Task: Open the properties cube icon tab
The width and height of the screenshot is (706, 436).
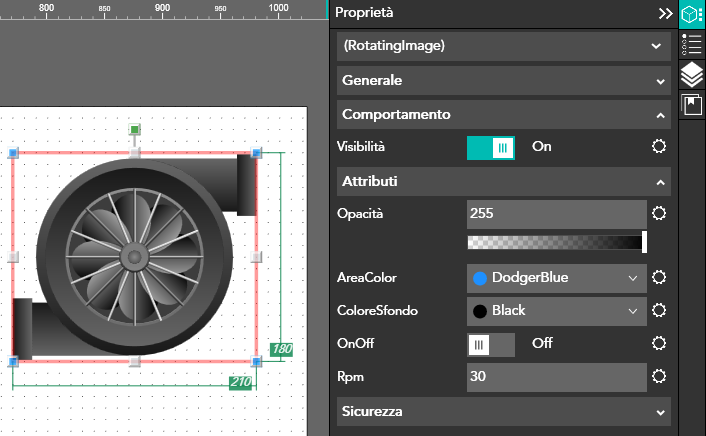Action: [x=691, y=14]
